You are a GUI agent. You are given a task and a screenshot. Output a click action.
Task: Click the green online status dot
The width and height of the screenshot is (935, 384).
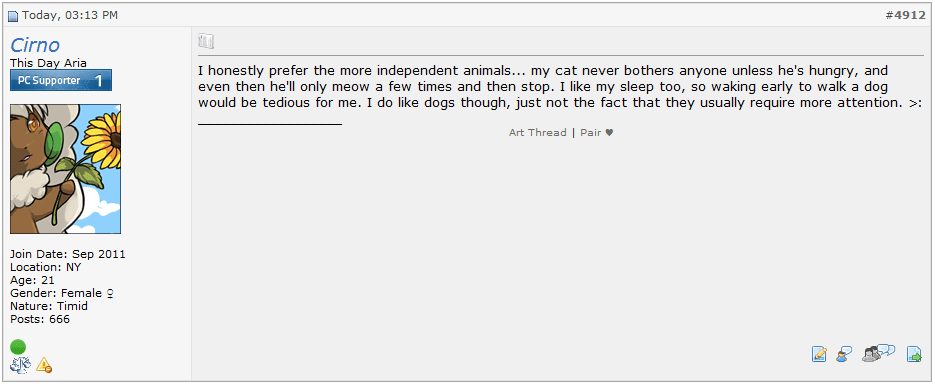[18, 346]
